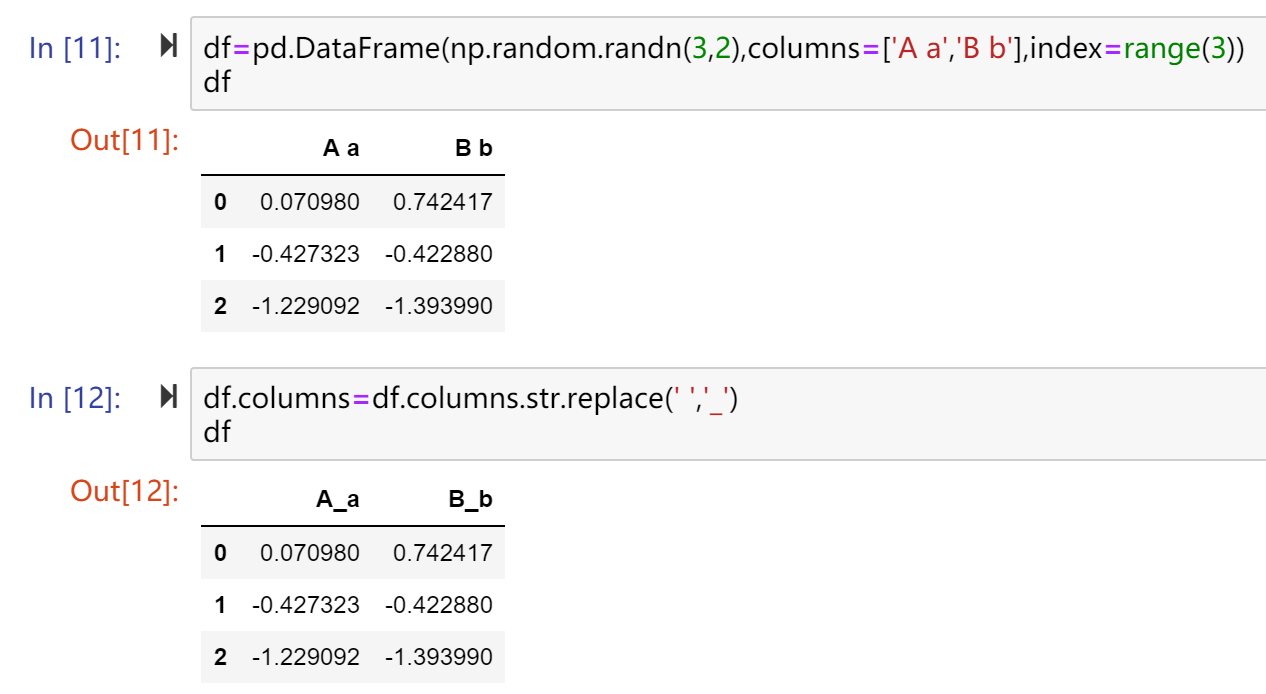Place cursor in the pd.DataFrame code cell

[x=727, y=64]
